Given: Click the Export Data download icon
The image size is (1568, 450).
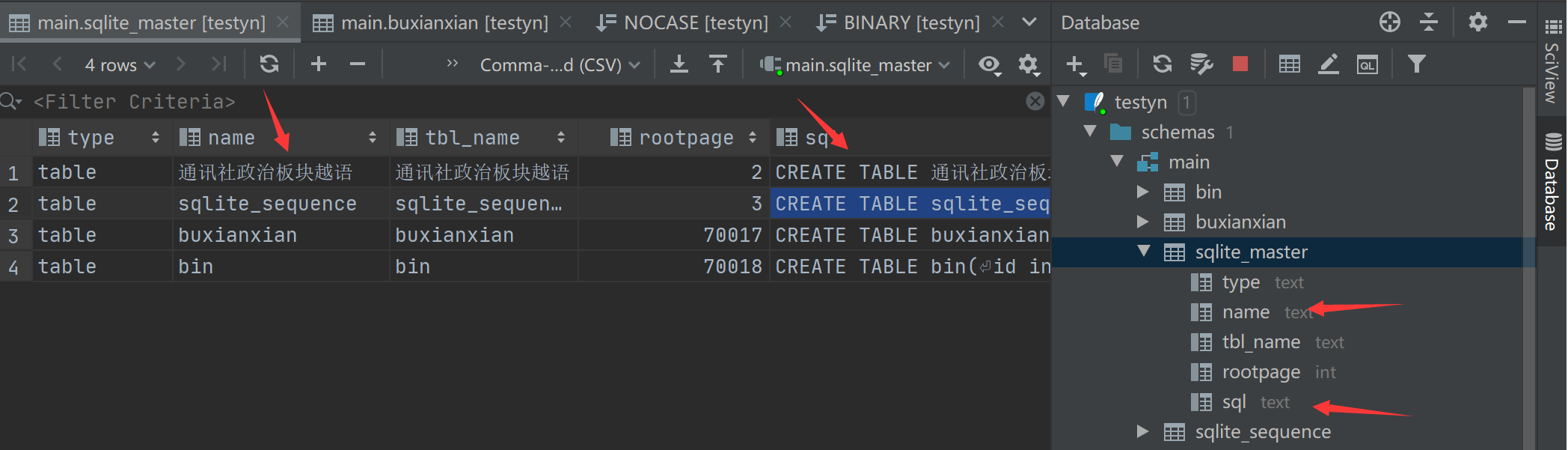Looking at the screenshot, I should 679,64.
